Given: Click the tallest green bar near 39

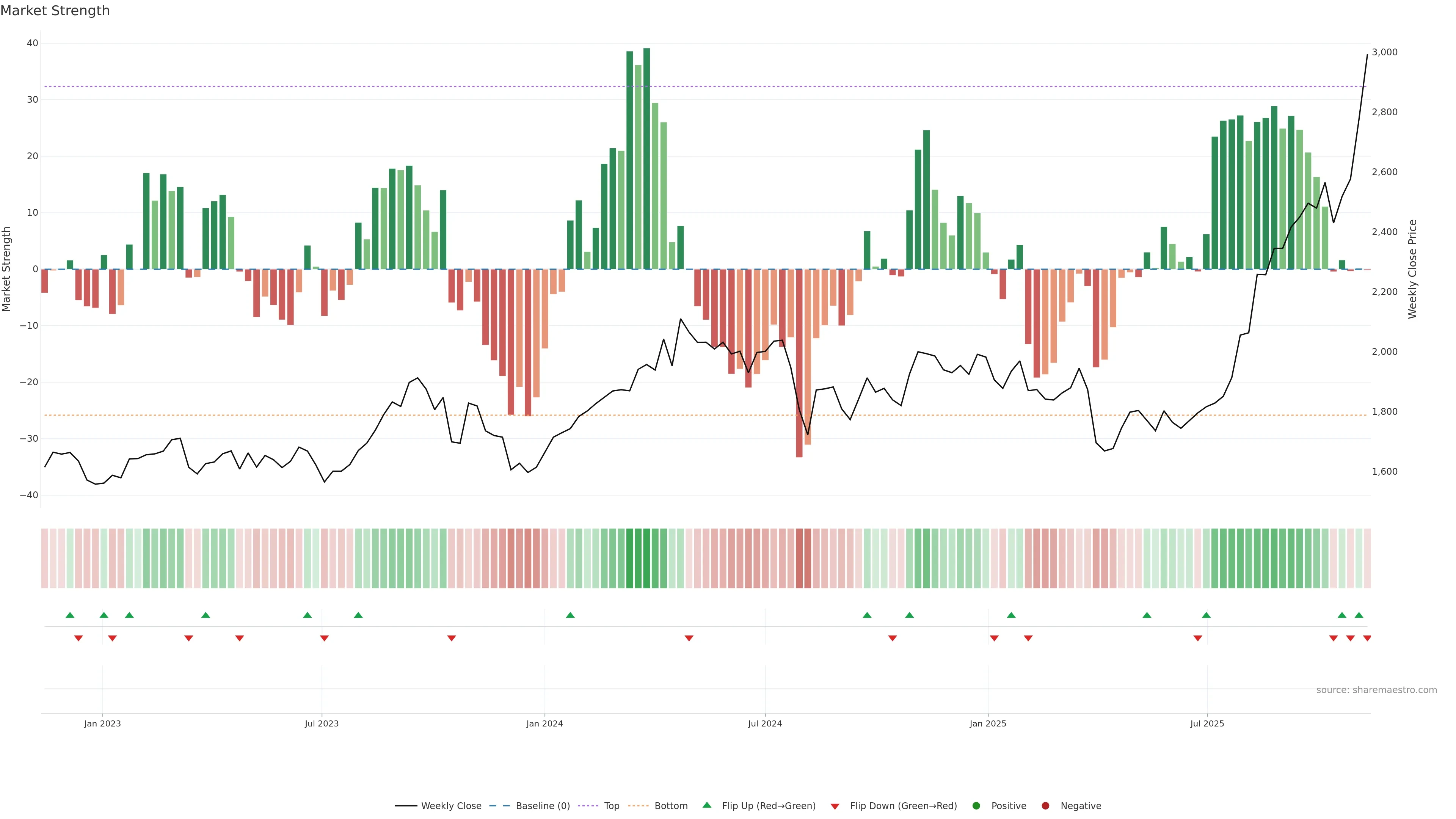Looking at the screenshot, I should 646,158.
